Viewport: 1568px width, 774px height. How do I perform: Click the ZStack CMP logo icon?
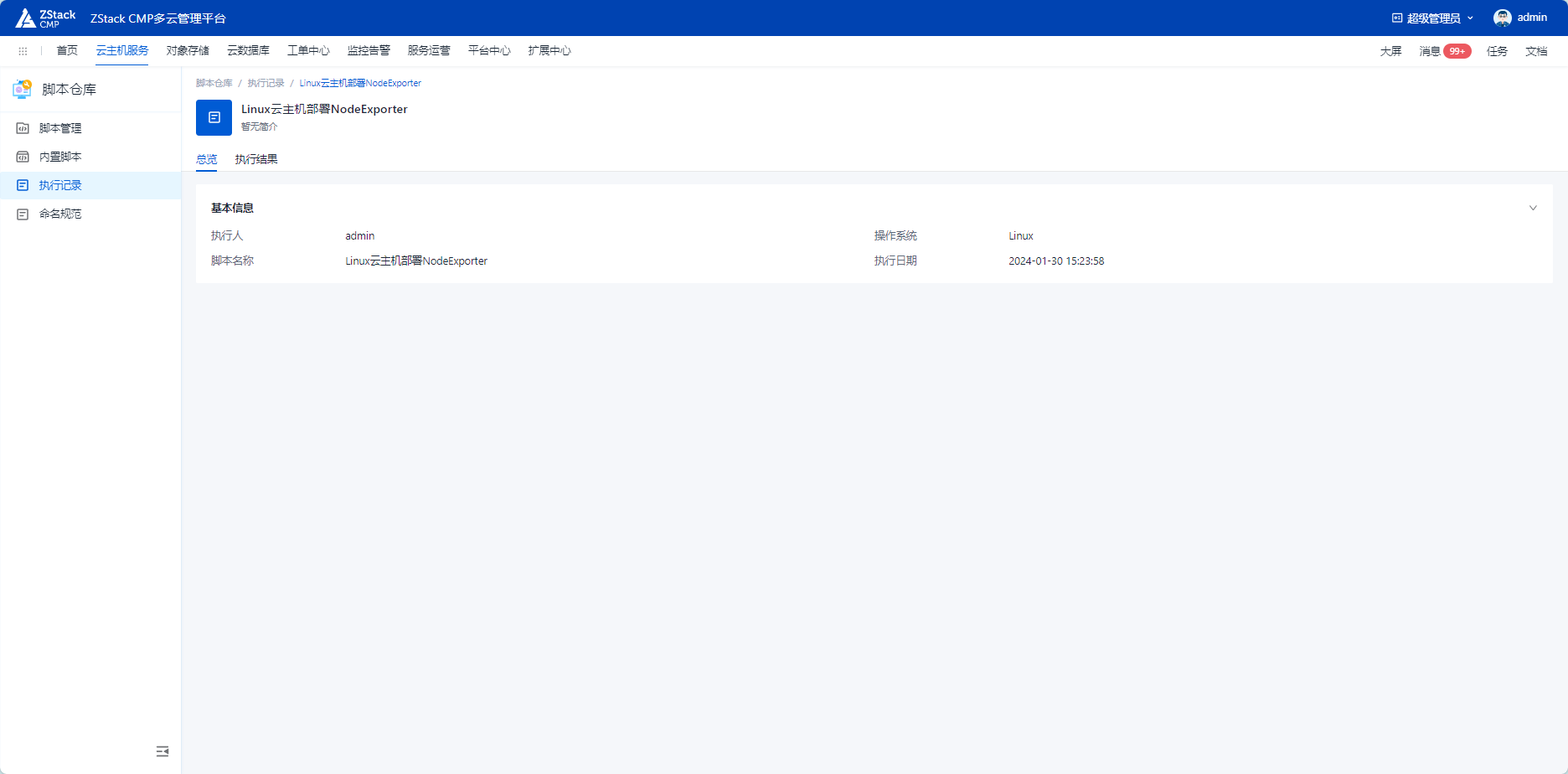26,18
